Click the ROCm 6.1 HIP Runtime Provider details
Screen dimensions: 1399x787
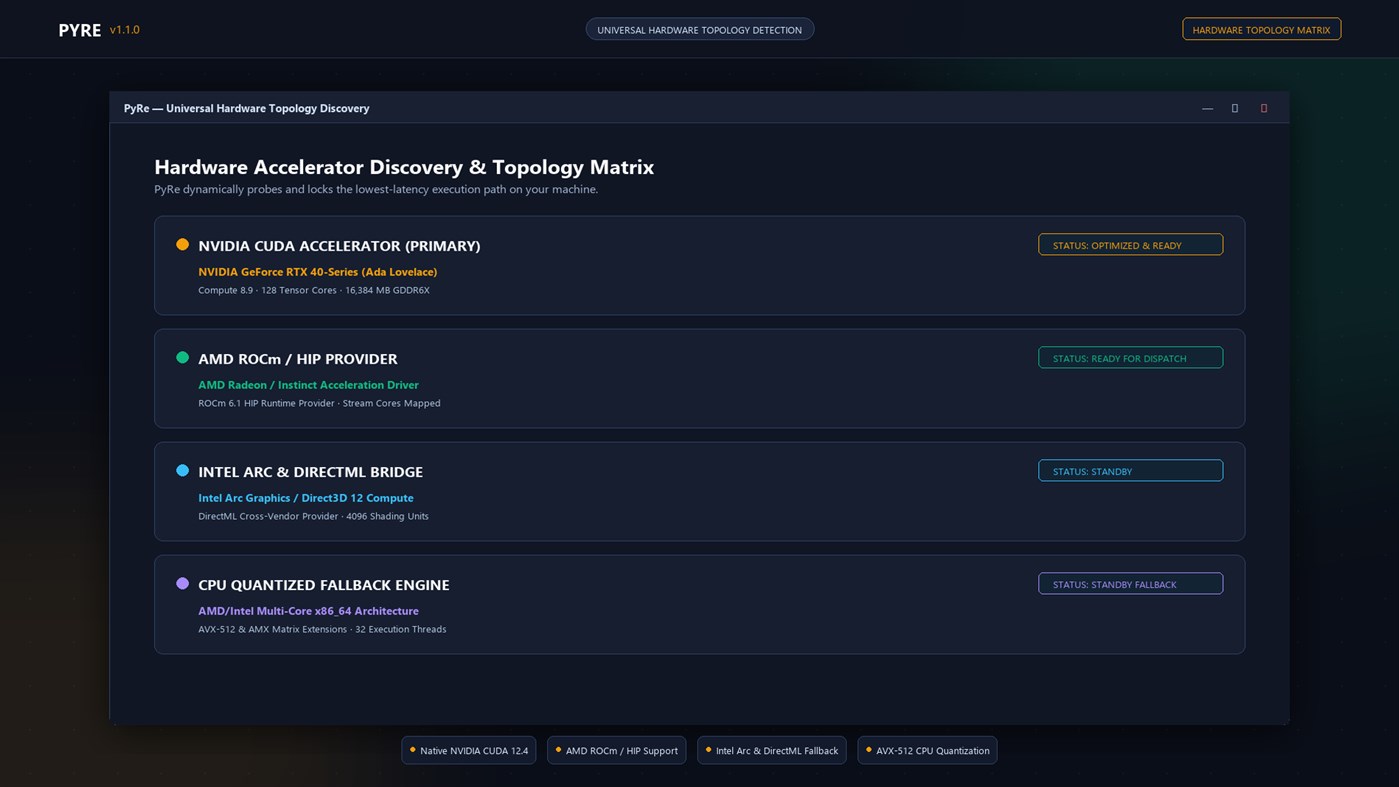pos(319,403)
